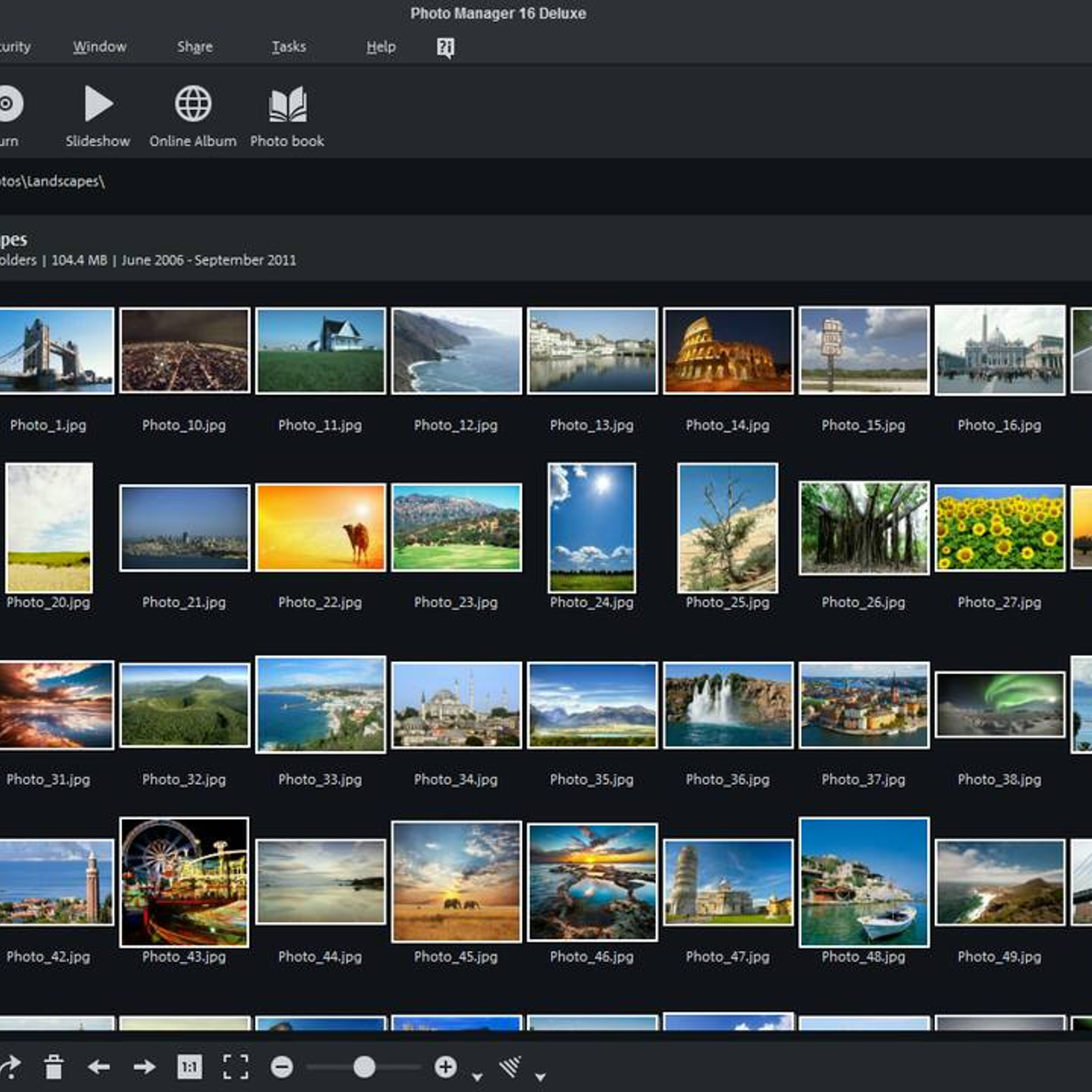Select the Photo_21.jpg skyline thumbnail
Viewport: 1092px width, 1092px height.
tap(185, 528)
